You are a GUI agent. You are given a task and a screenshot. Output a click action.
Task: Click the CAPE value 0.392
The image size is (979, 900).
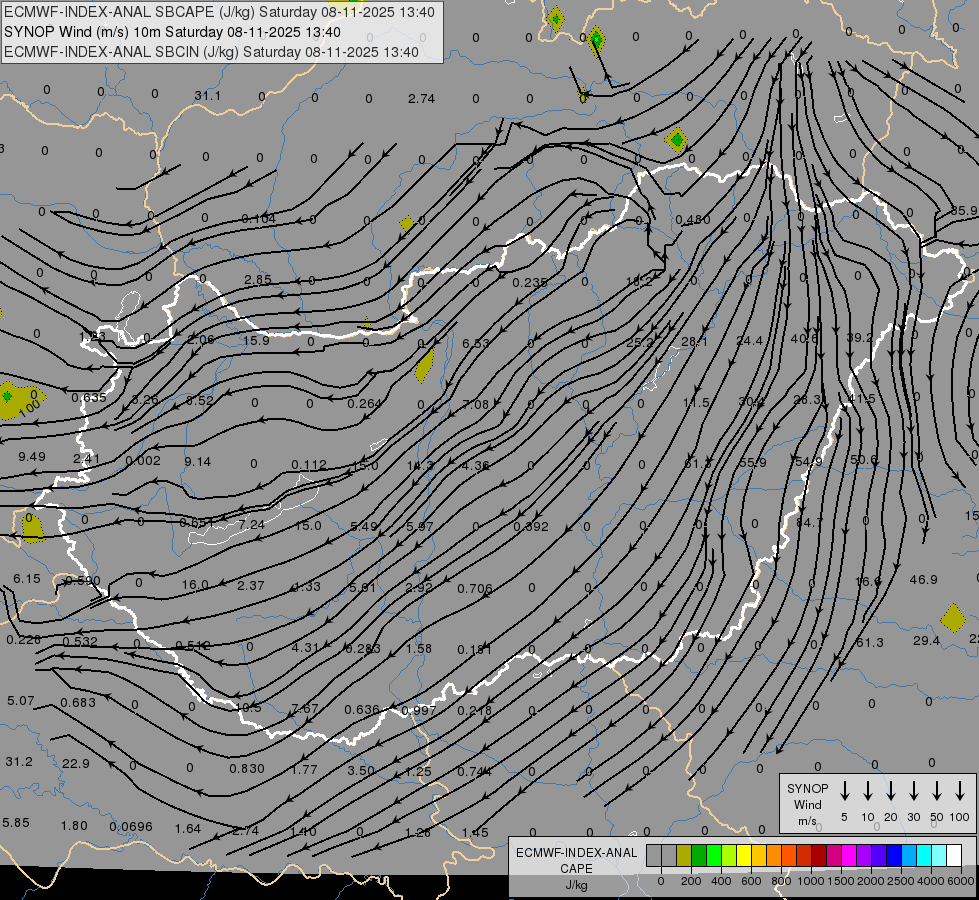(531, 527)
